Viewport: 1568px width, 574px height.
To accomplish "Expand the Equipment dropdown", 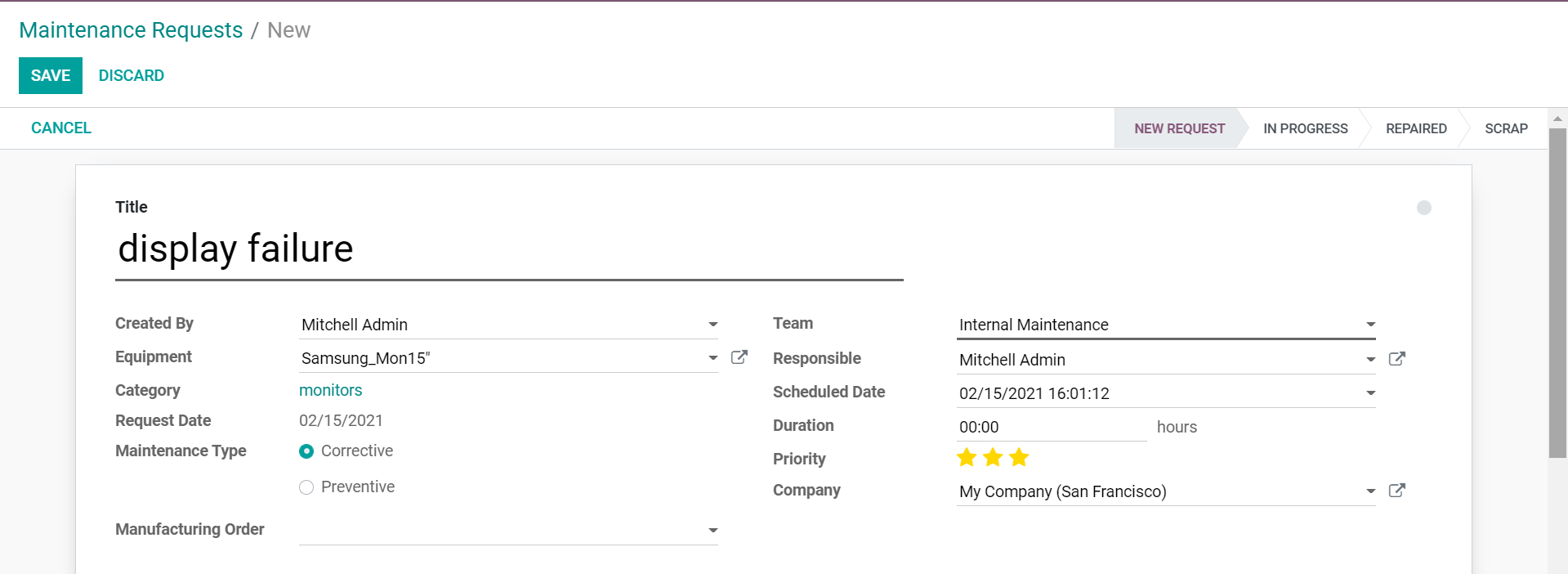I will (x=713, y=358).
